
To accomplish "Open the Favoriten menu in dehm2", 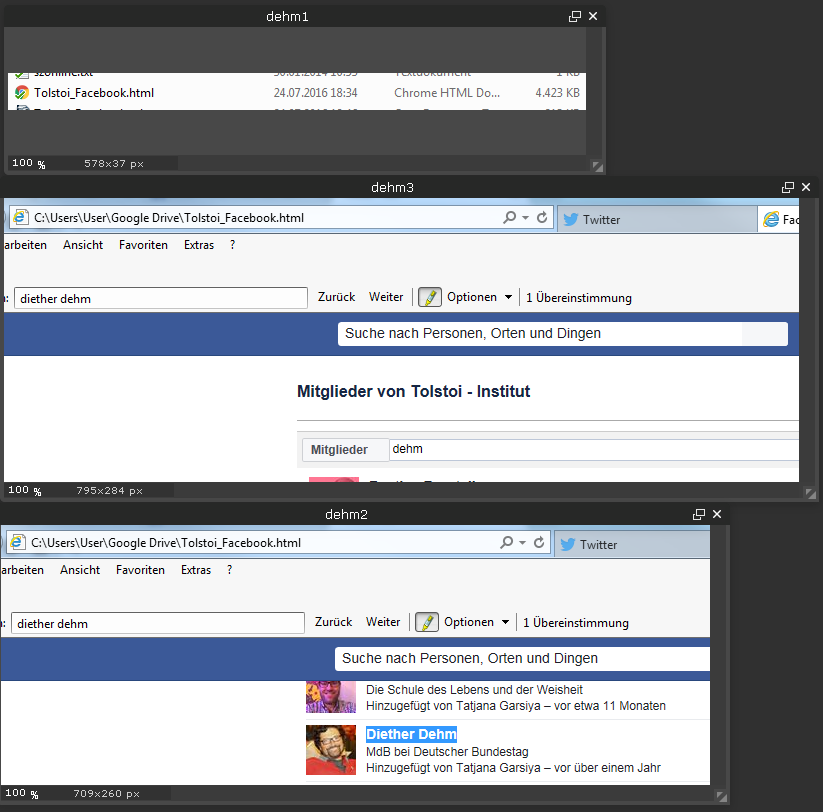I will (x=140, y=570).
